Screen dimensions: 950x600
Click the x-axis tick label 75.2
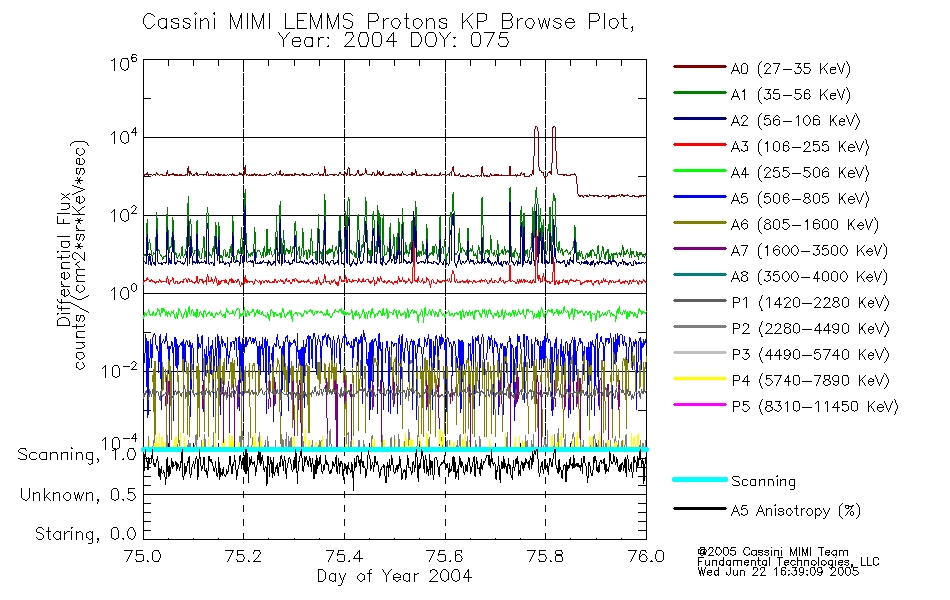tap(244, 556)
